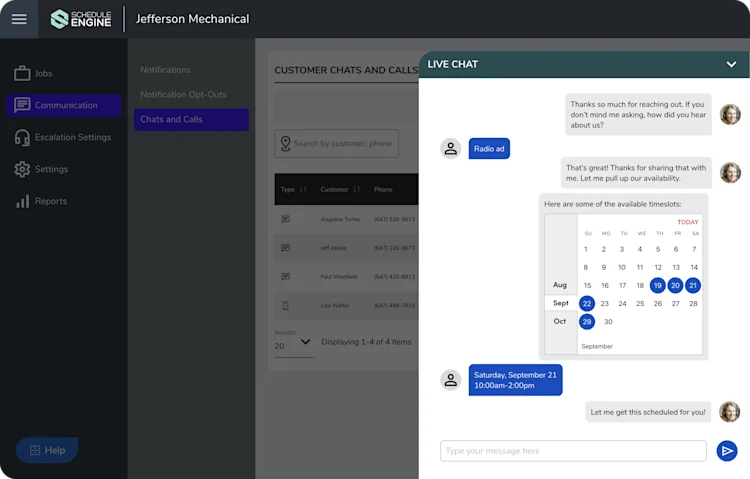
Task: Open Notification Opt-Outs submenu item
Action: click(x=184, y=95)
